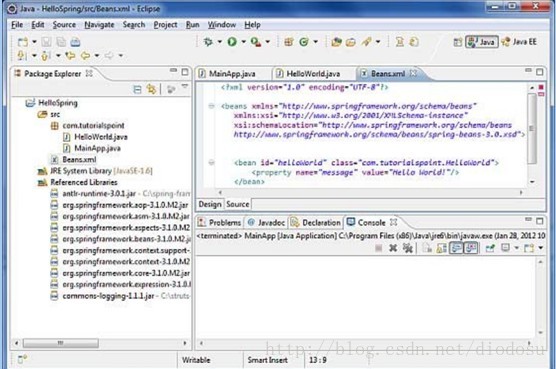This screenshot has height=369, width=556.
Task: Open the Window menu
Action: tap(222, 25)
